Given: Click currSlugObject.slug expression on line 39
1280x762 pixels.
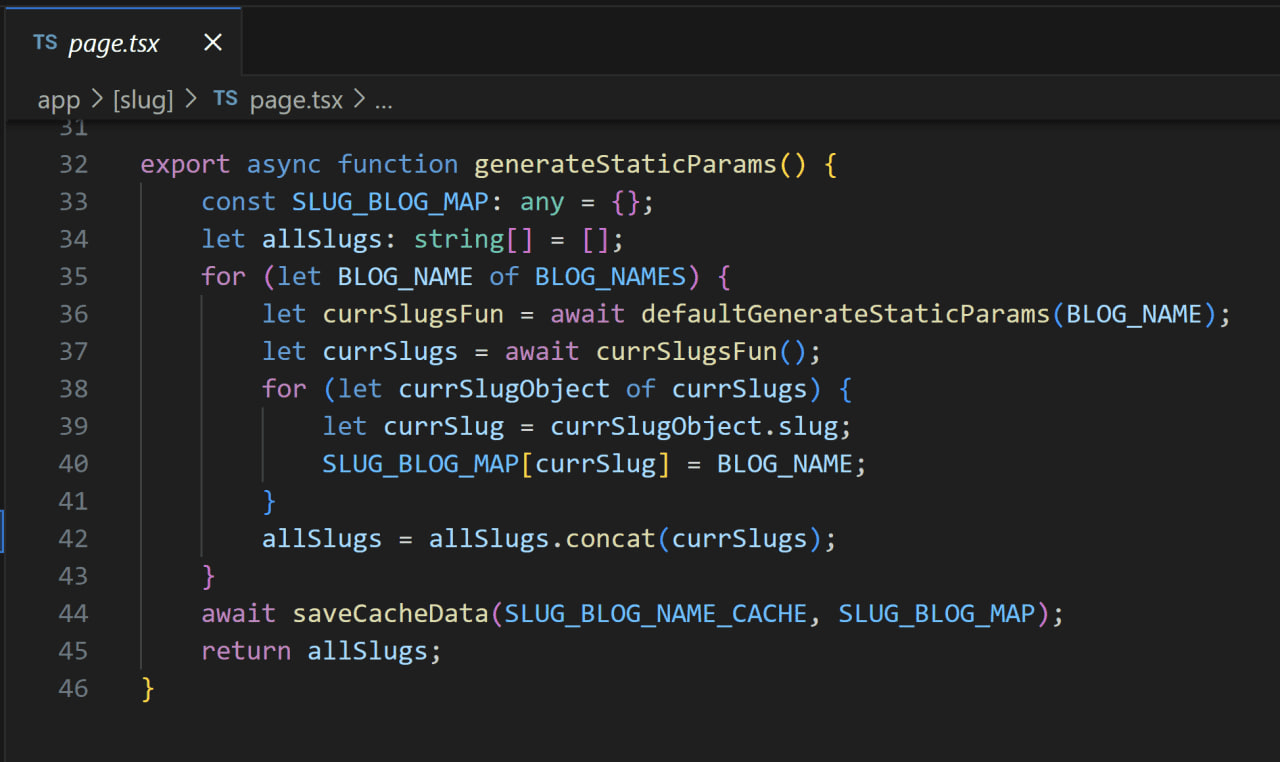Looking at the screenshot, I should (693, 427).
